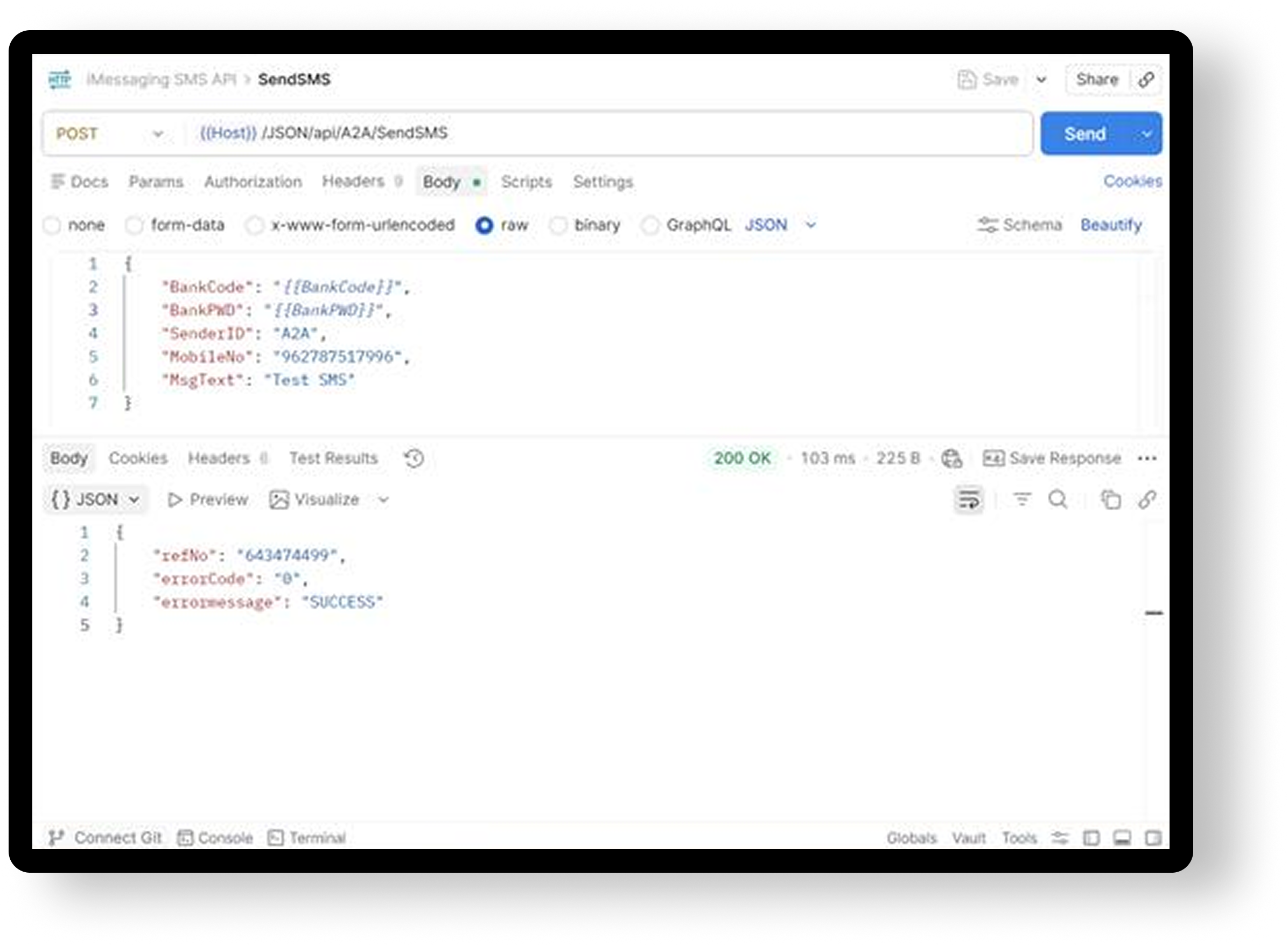Open Tools in footer
The image size is (1288, 946).
[1019, 838]
